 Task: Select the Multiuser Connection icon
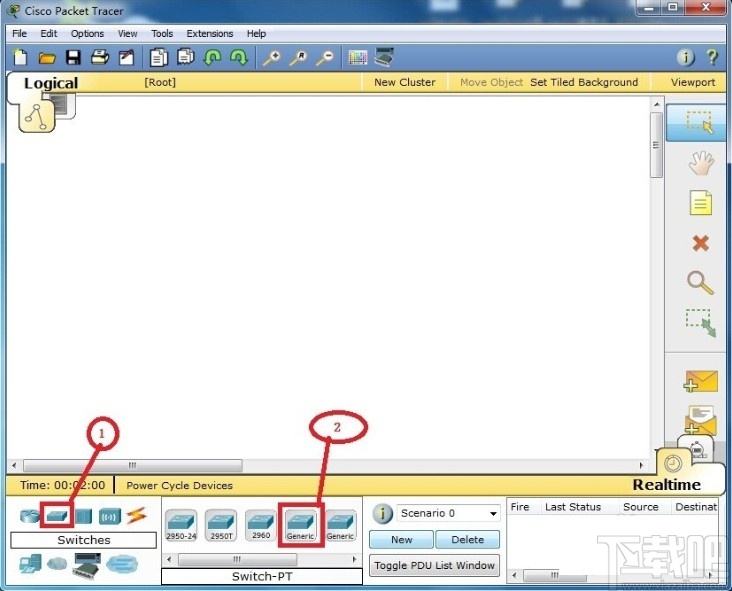122,564
